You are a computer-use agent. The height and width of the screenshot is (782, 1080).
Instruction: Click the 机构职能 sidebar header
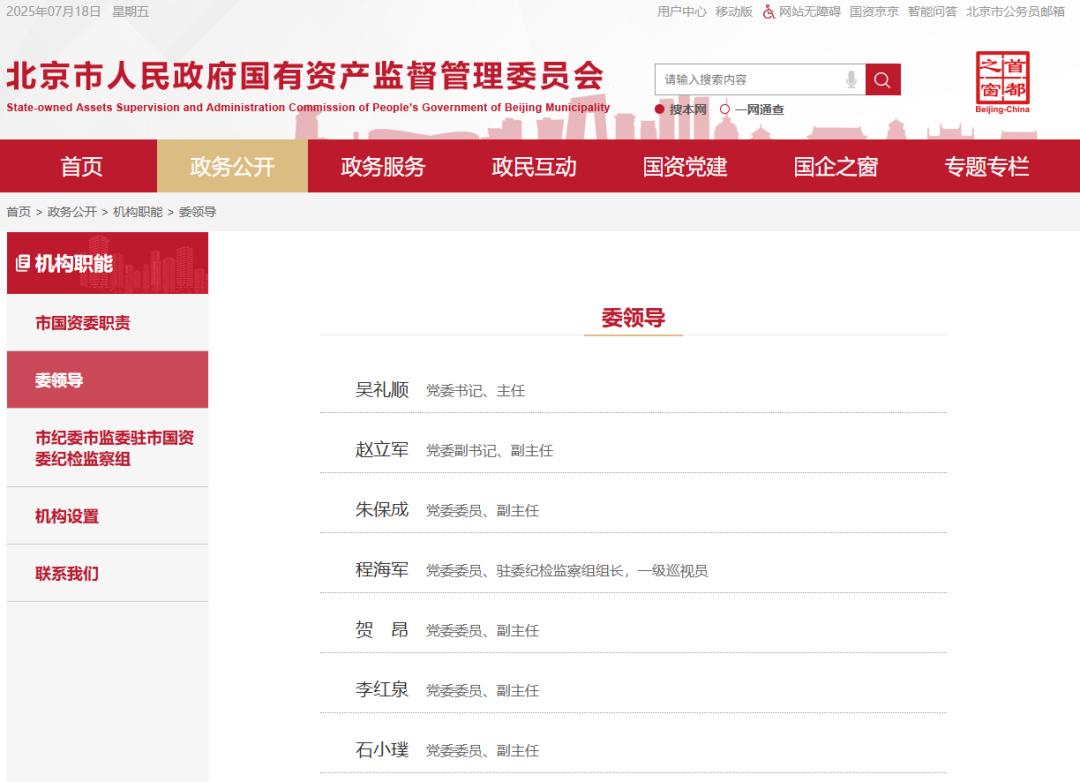(107, 263)
